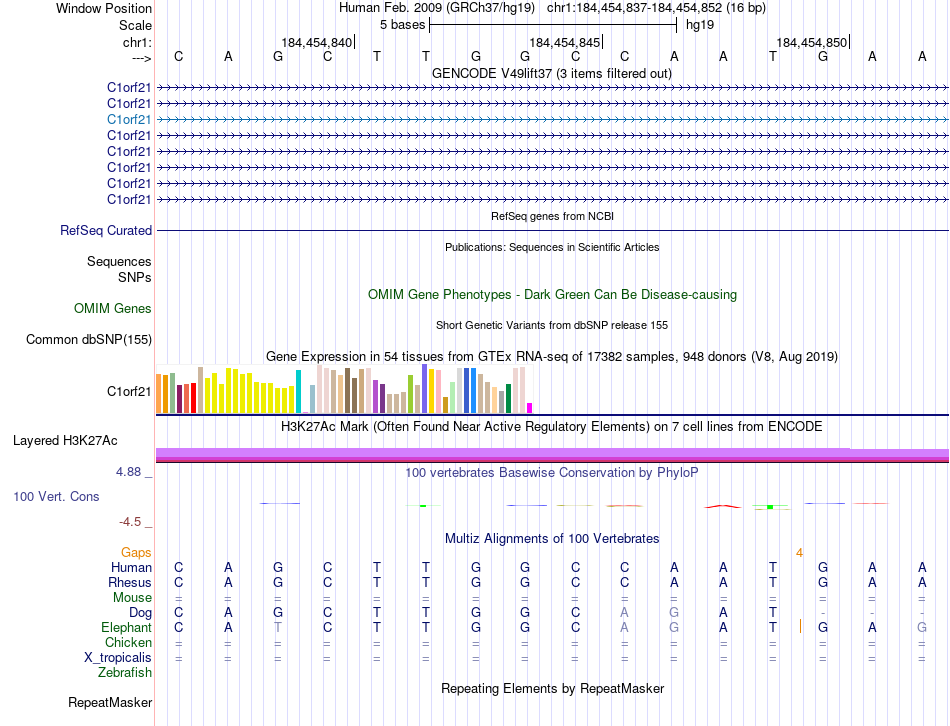Click the purple H3K27Ac signal band

(x=552, y=453)
